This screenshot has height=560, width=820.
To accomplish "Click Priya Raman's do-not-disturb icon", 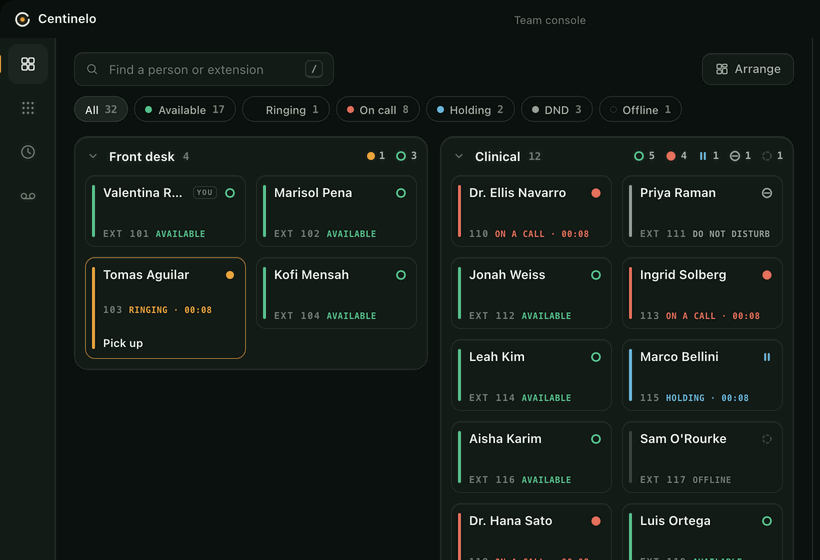I will click(767, 193).
